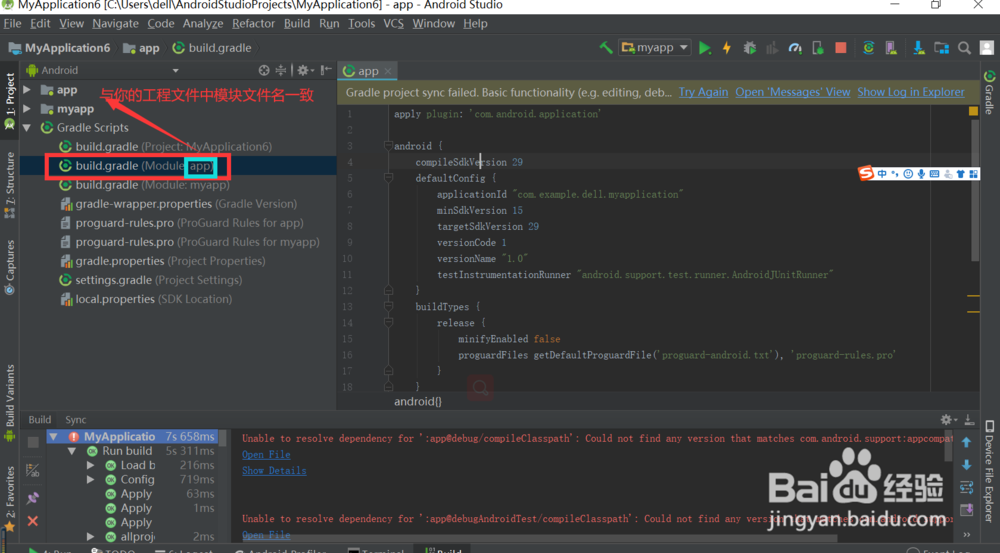This screenshot has width=1000, height=553.
Task: Switch to the Sync tab
Action: tap(75, 420)
